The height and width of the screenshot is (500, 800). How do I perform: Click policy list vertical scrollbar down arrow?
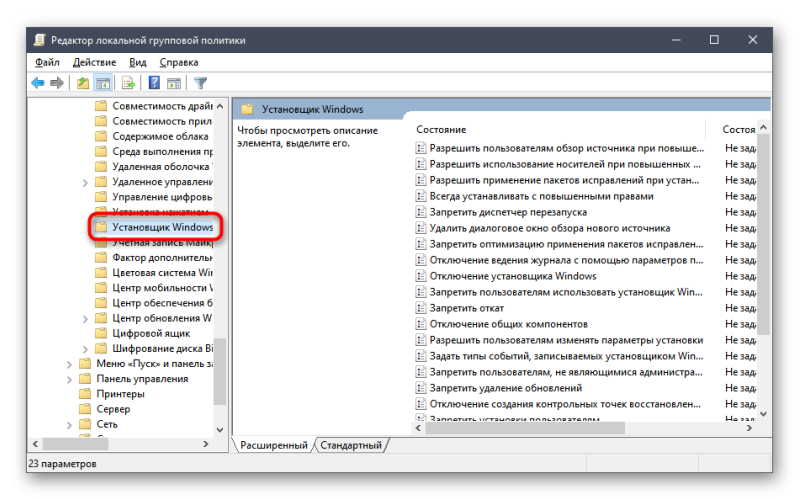click(x=763, y=414)
